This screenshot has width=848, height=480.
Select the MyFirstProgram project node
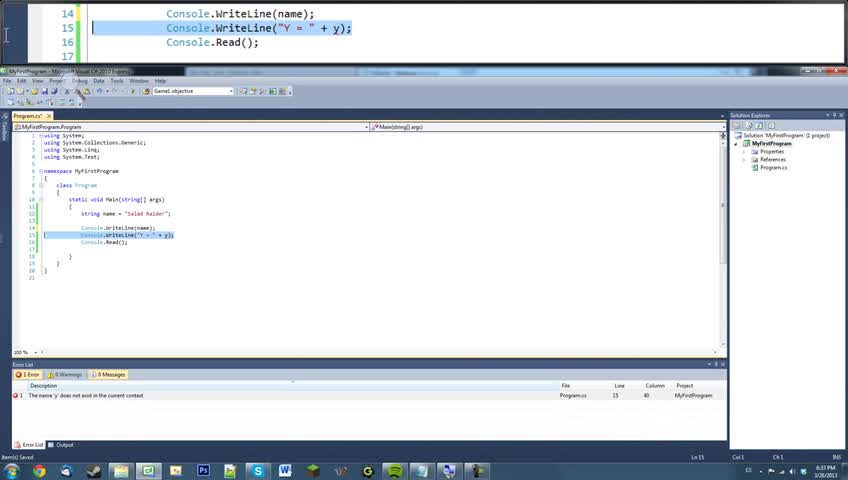click(767, 144)
